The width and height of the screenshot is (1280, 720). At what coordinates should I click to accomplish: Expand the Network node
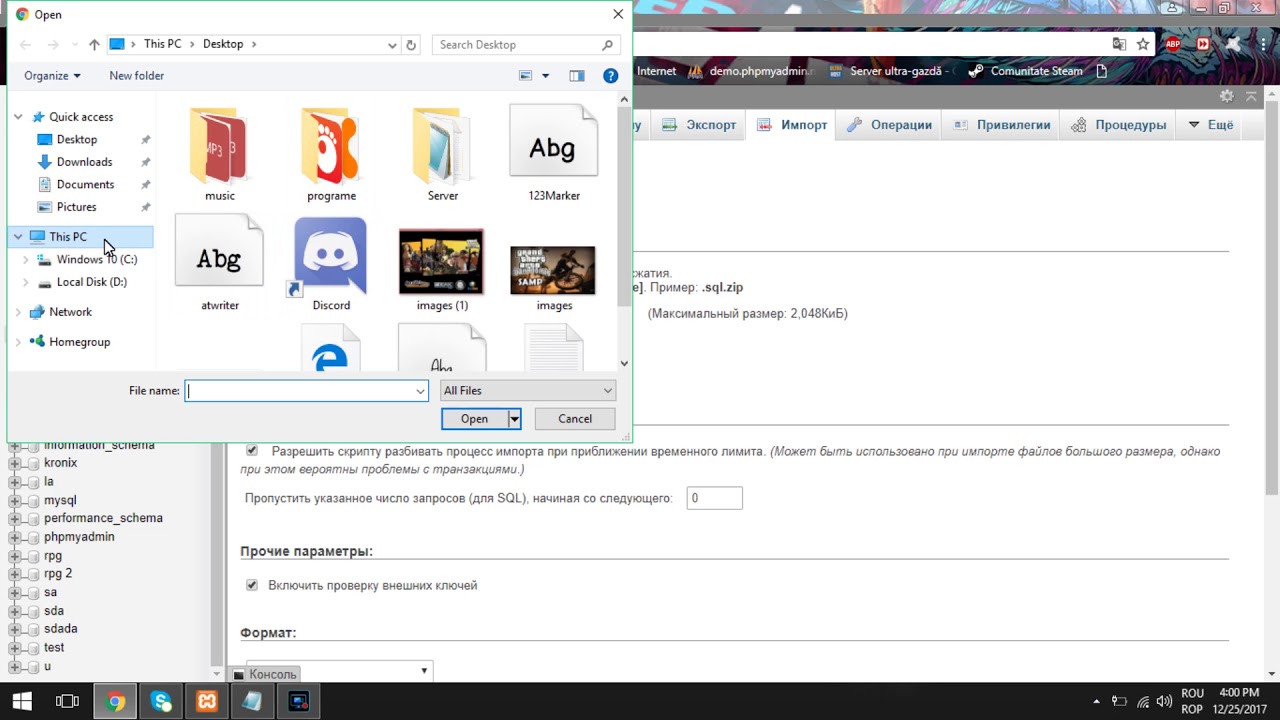coord(18,312)
